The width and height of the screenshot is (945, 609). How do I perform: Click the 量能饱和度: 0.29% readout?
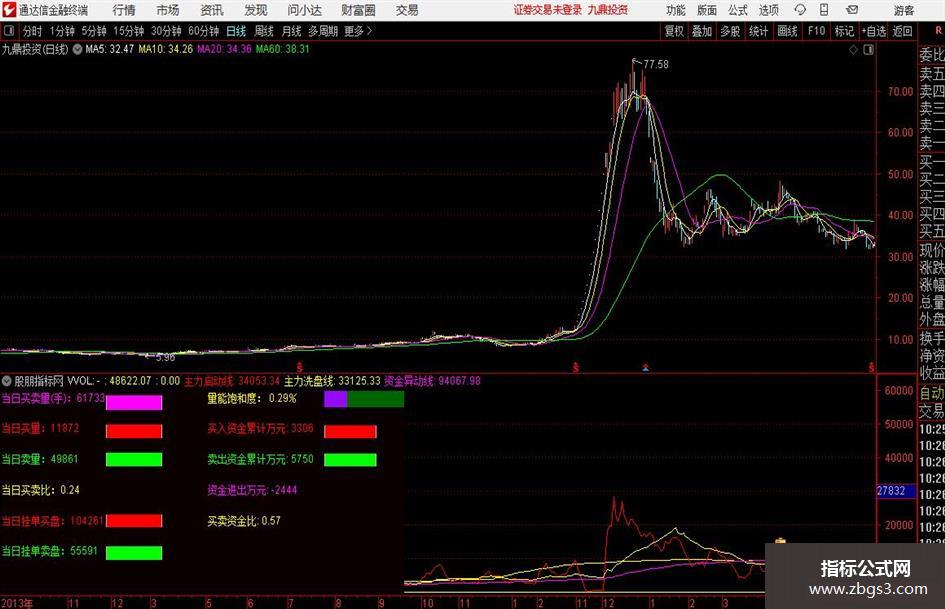point(252,399)
